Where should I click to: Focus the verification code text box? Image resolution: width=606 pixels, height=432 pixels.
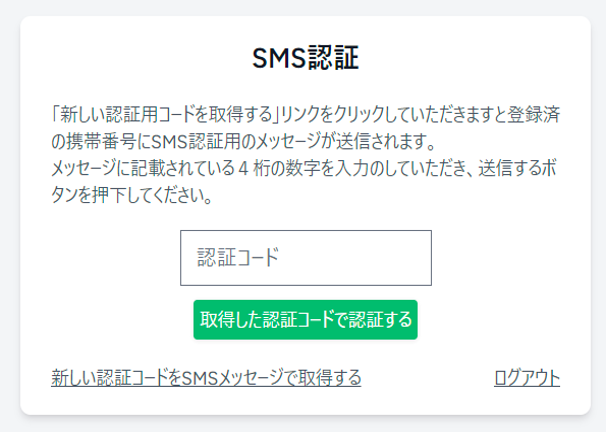[x=305, y=258]
